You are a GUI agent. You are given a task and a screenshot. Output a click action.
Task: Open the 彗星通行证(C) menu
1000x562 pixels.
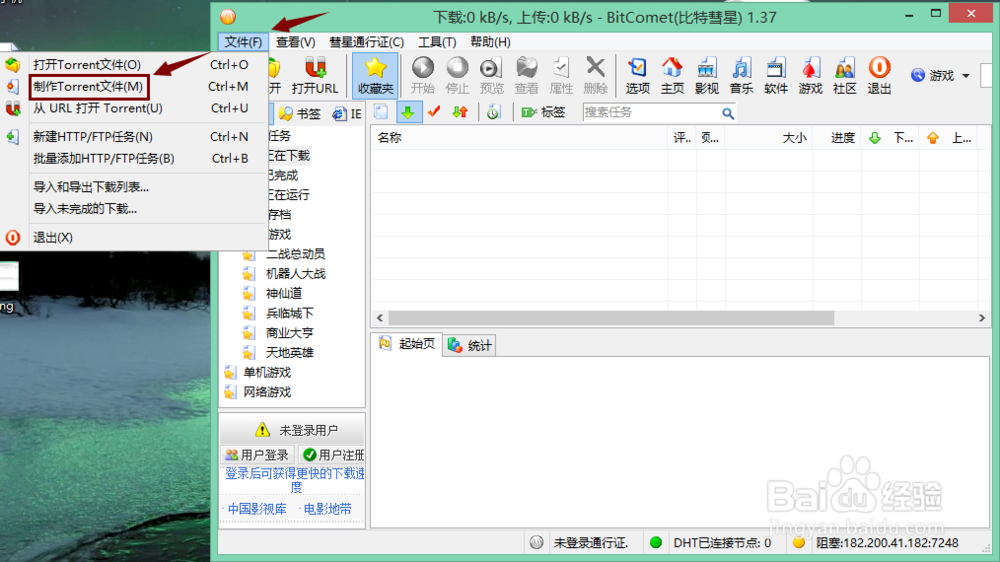pos(366,42)
